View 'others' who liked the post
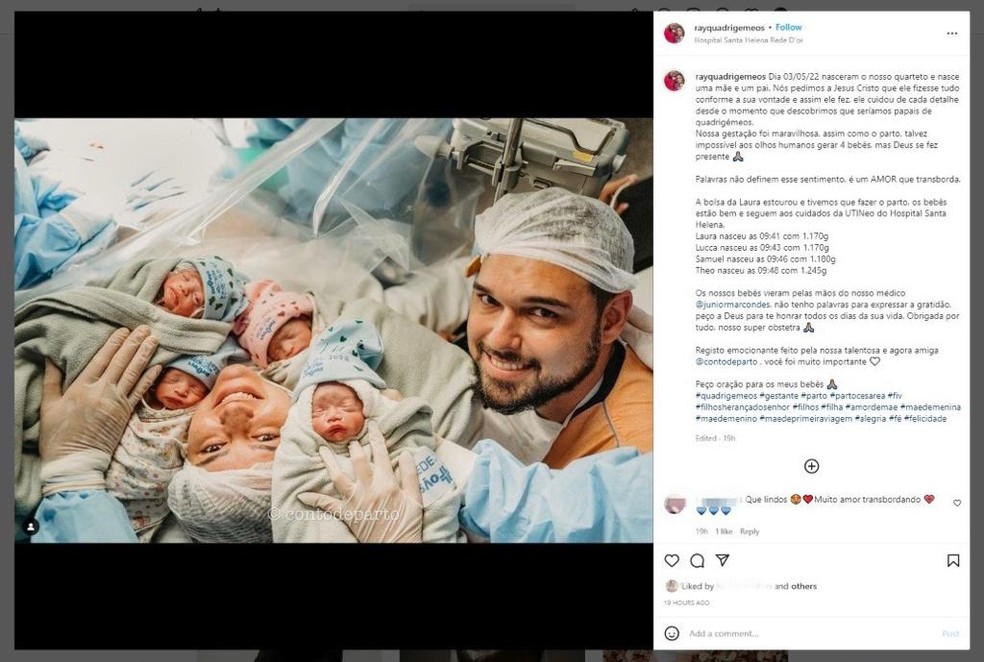 click(x=804, y=586)
